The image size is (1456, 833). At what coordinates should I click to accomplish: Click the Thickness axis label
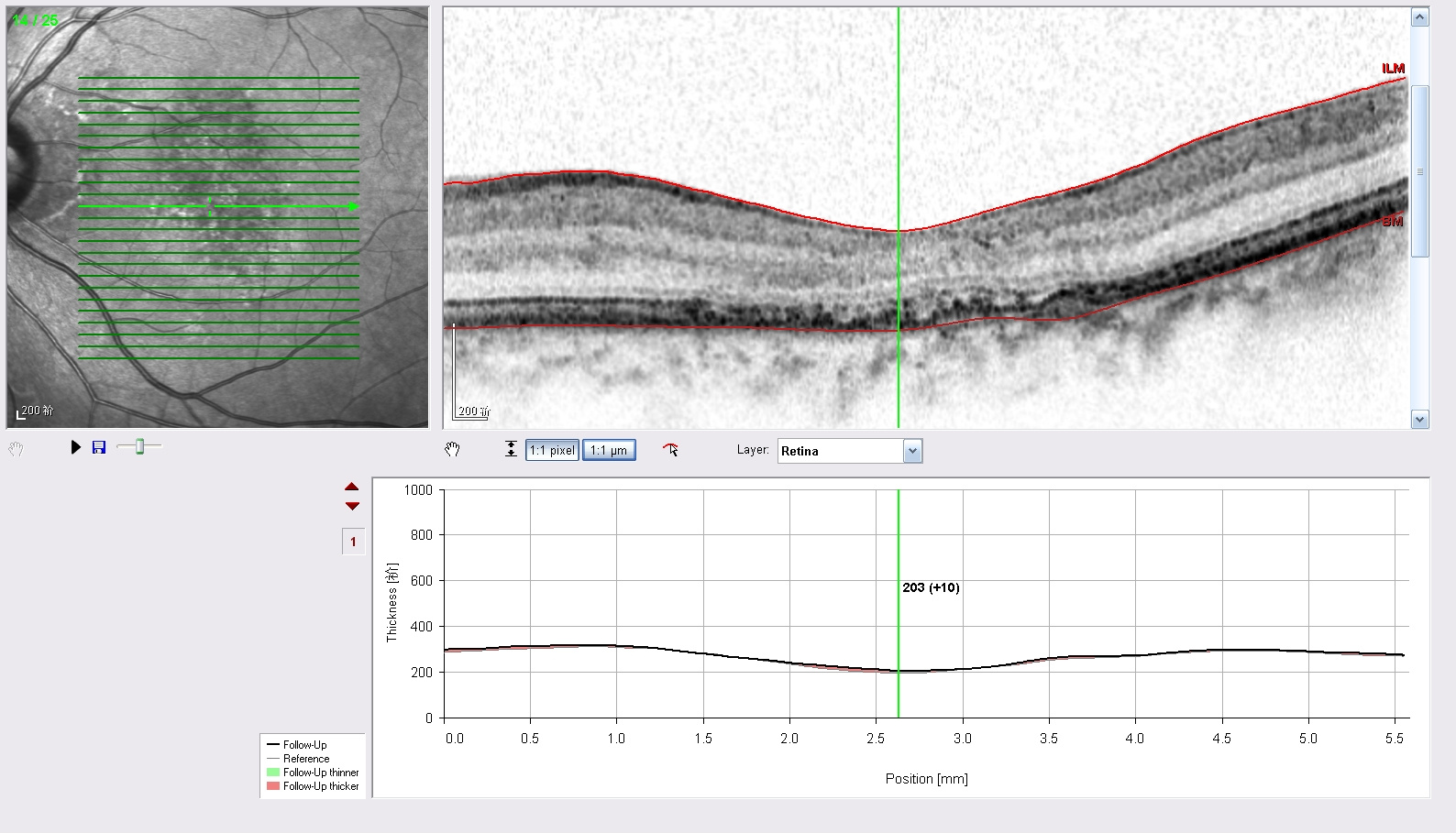[x=392, y=602]
